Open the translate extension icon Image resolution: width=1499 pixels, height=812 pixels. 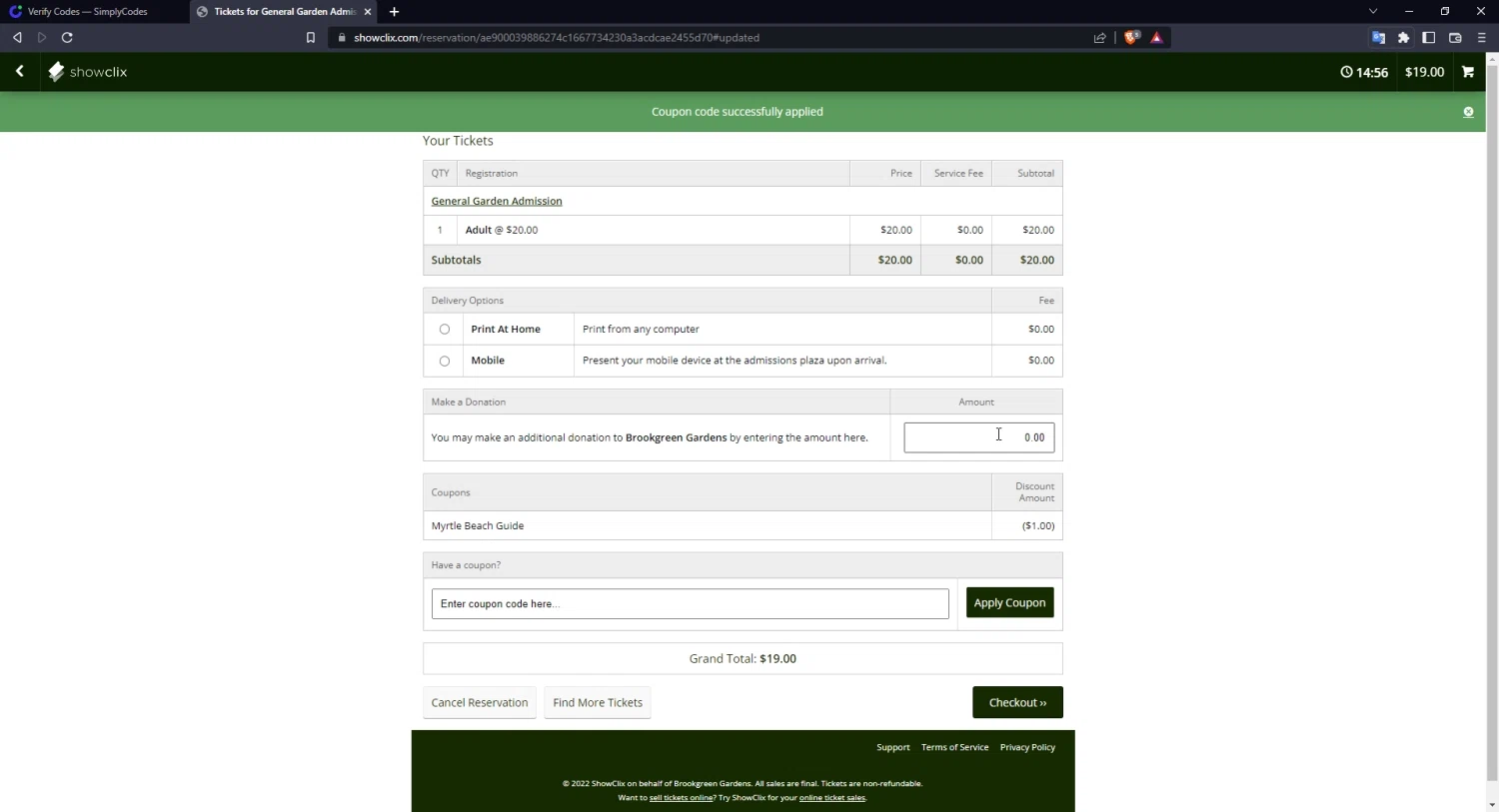(x=1378, y=38)
